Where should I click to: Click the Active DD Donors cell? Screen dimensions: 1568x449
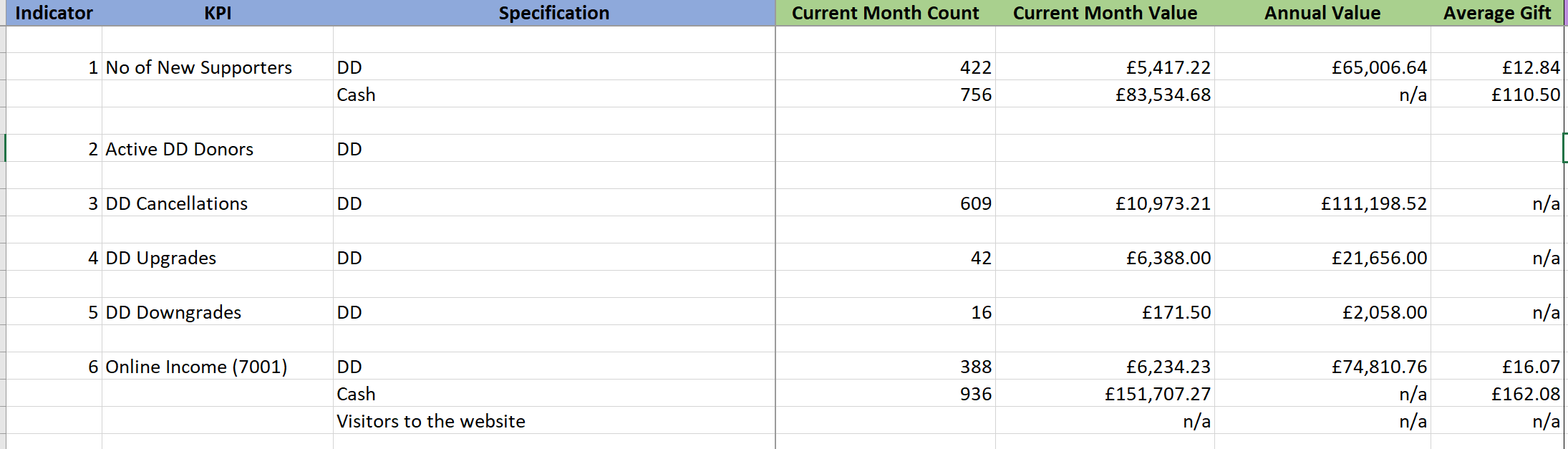point(218,148)
